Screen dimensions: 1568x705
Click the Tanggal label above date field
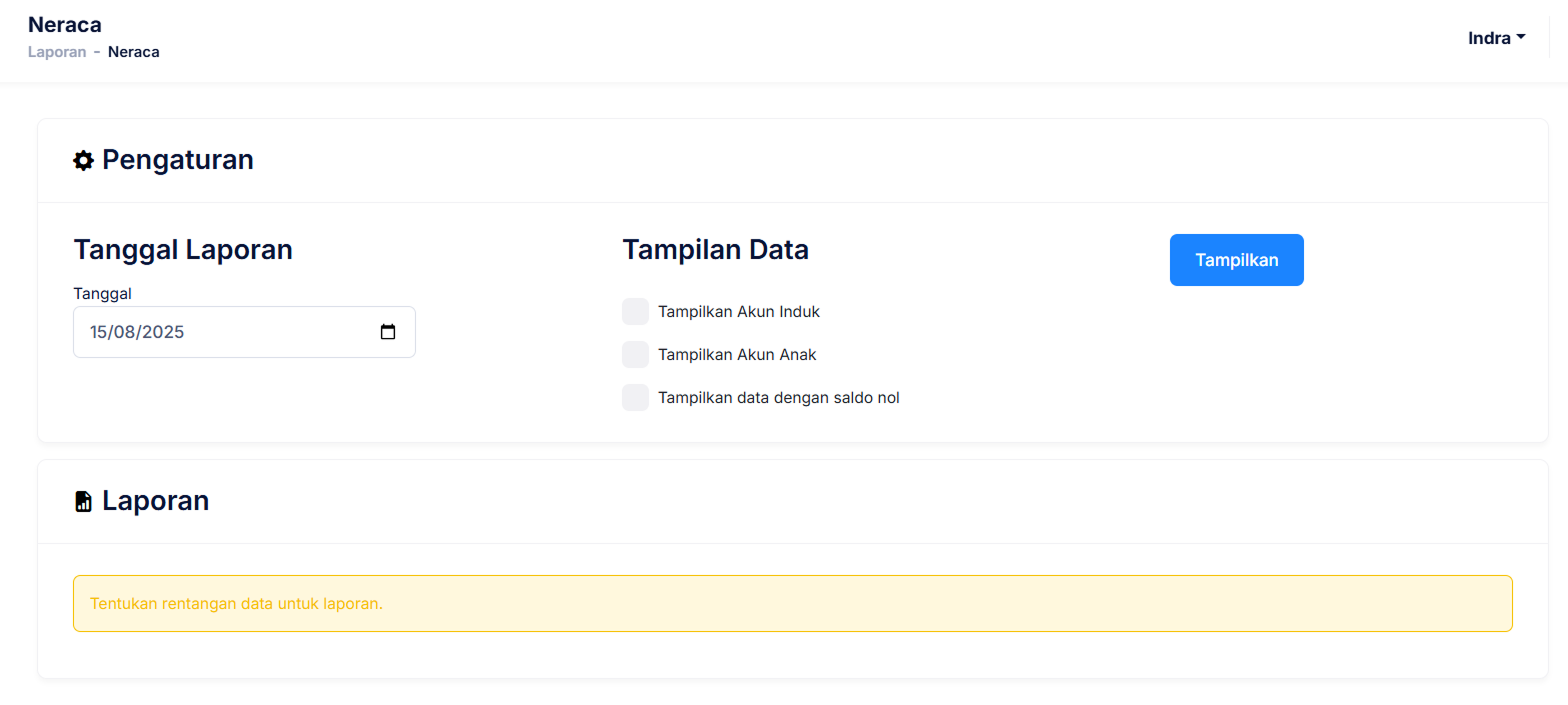pyautogui.click(x=102, y=293)
